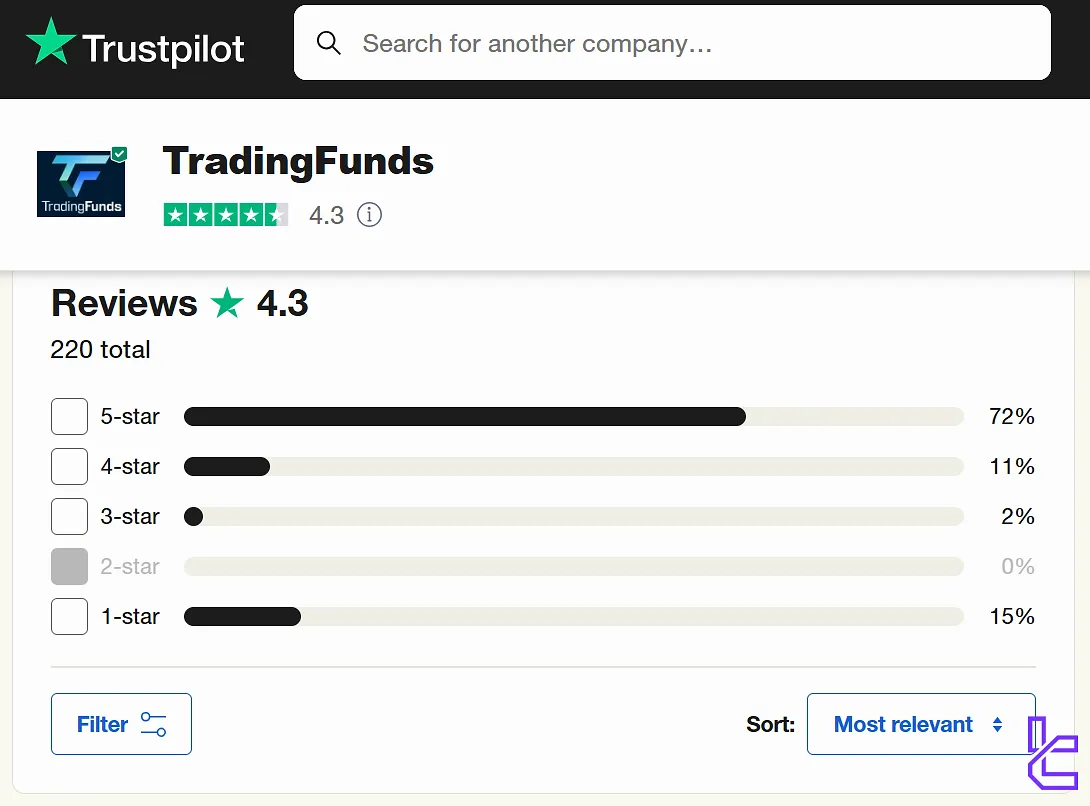
Task: Click the purple logo in bottom corner
Action: point(1053,753)
